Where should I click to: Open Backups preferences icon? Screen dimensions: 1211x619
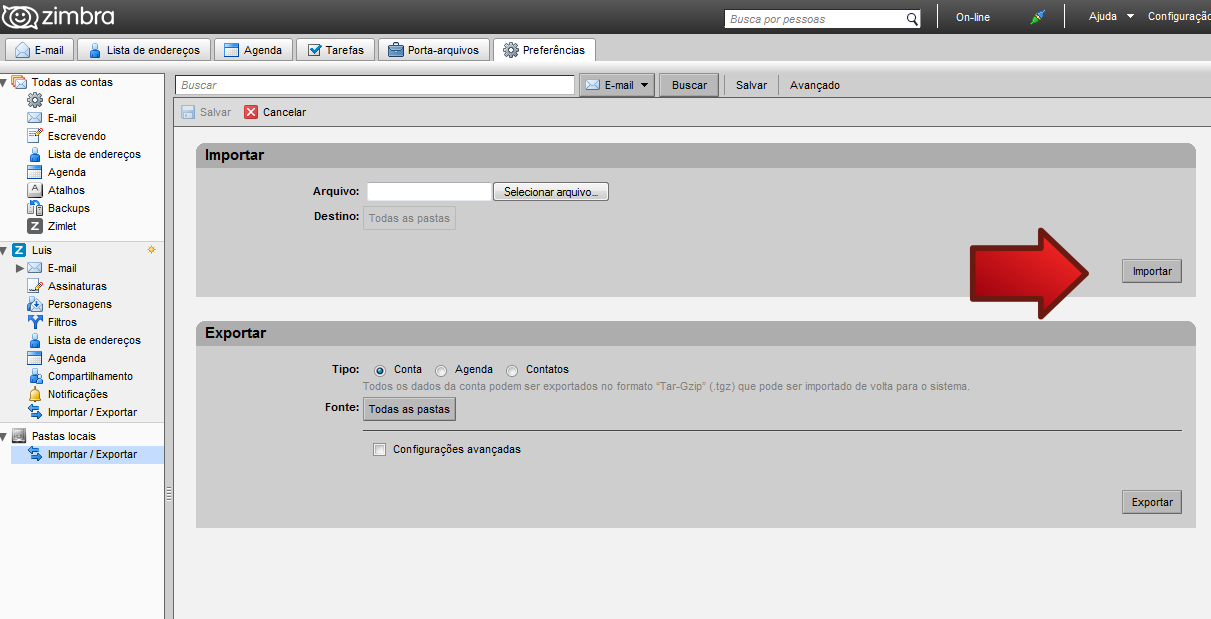tap(35, 208)
